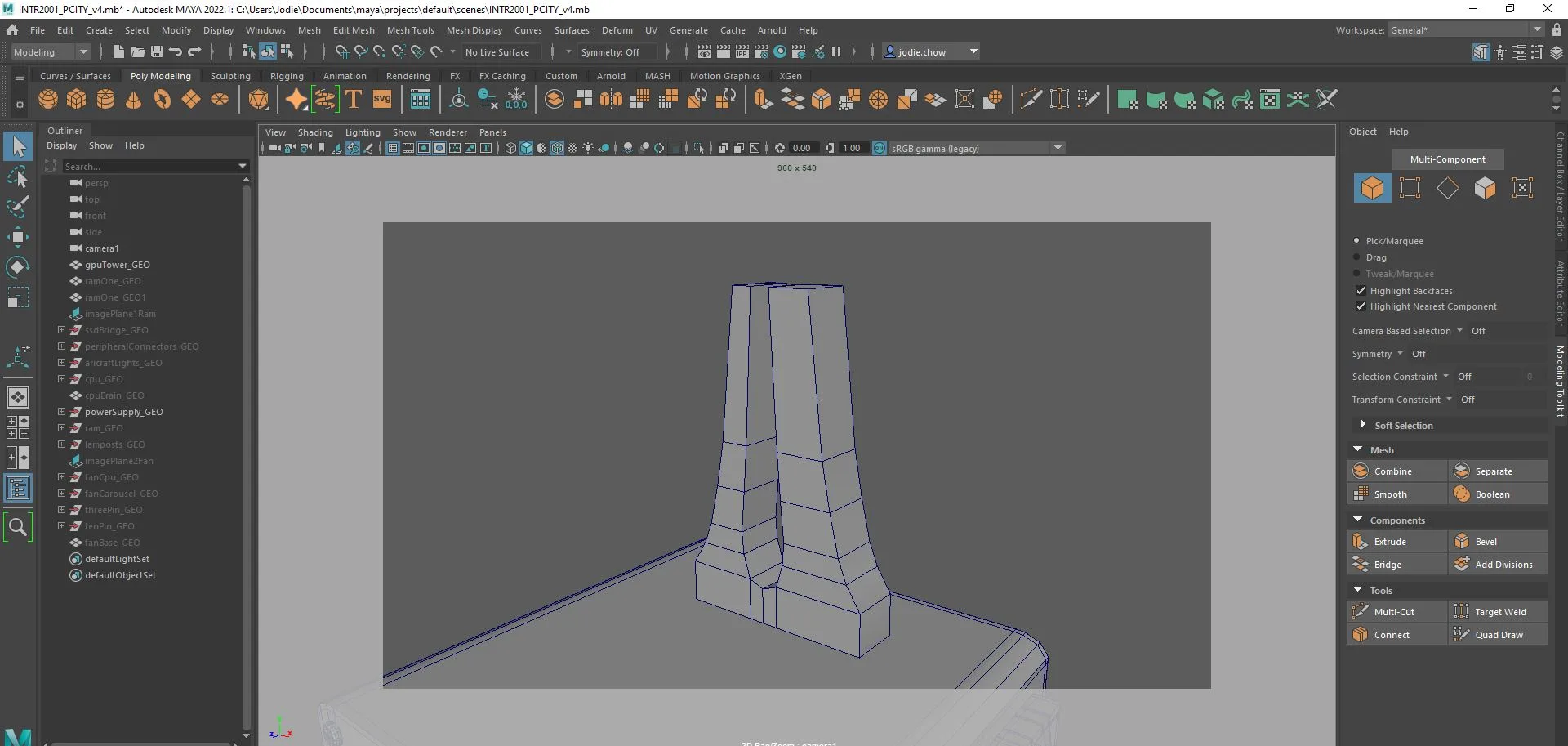Create a polygon cone from the shelf
1568x746 pixels.
coord(134,100)
